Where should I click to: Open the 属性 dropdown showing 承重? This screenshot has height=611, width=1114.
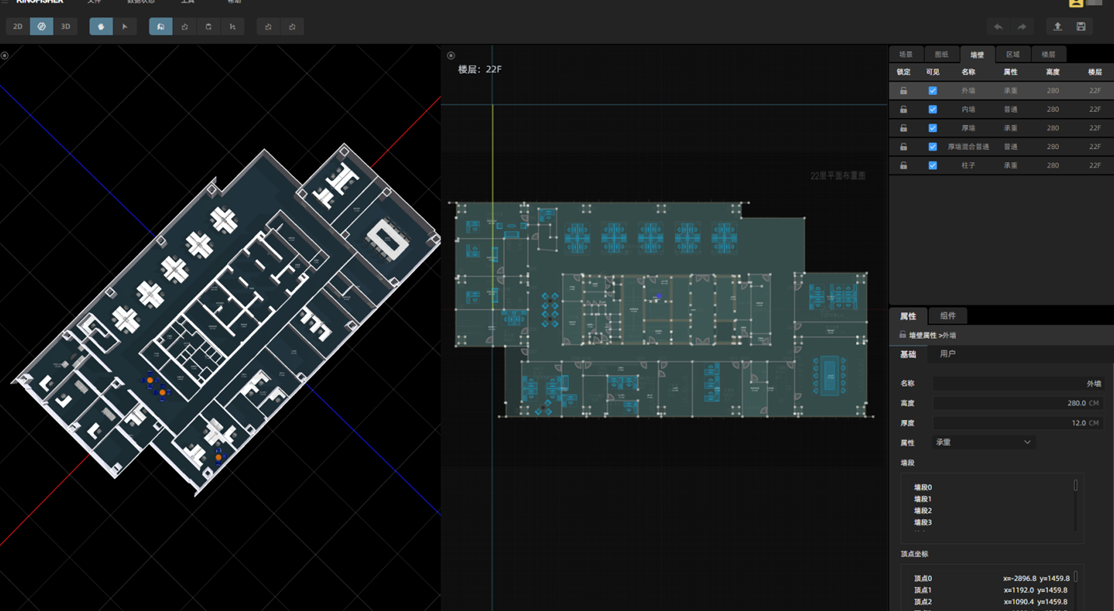pyautogui.click(x=983, y=442)
